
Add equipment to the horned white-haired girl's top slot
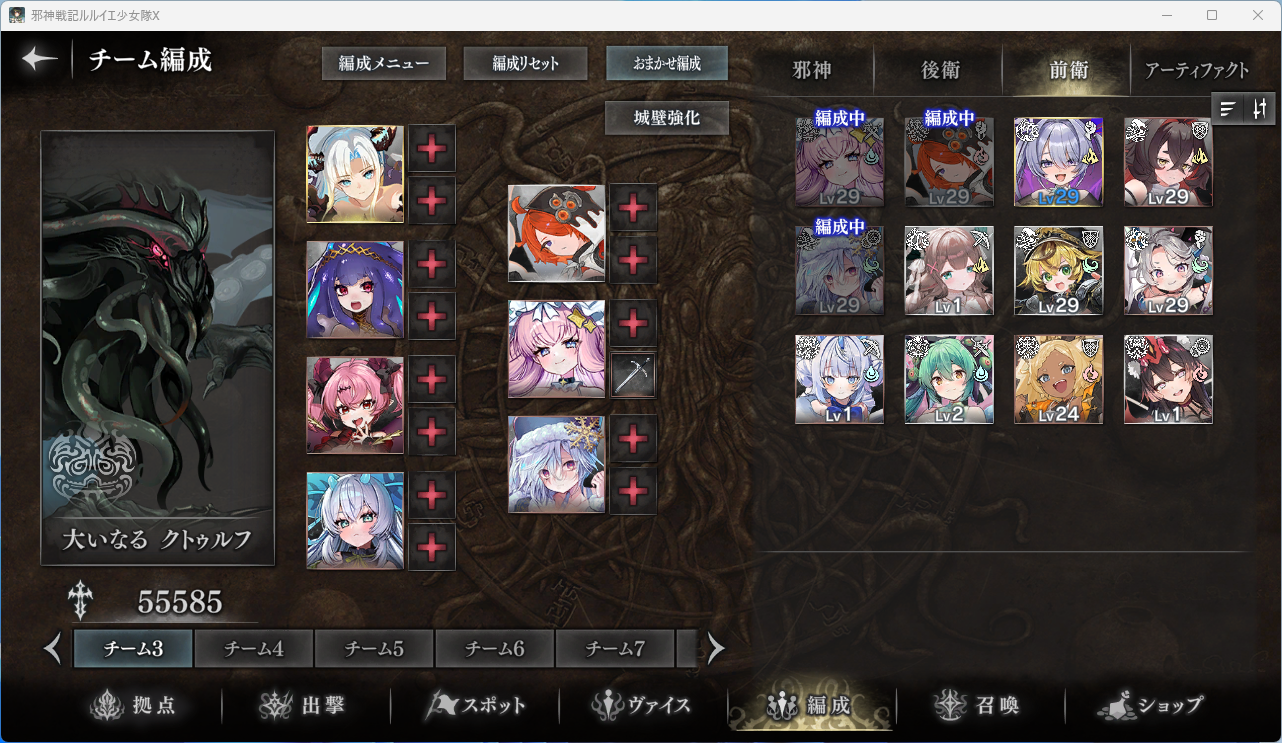(x=432, y=148)
